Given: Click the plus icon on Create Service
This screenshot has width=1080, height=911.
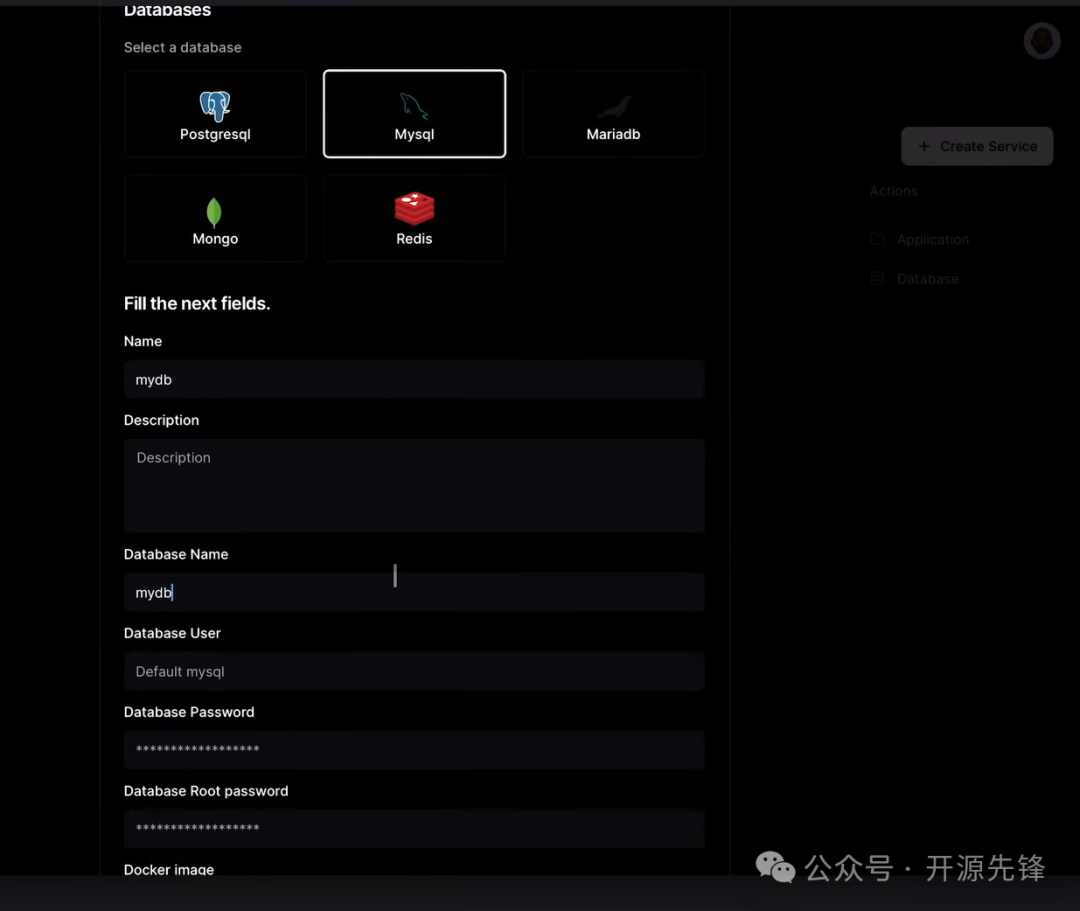Looking at the screenshot, I should pos(924,146).
